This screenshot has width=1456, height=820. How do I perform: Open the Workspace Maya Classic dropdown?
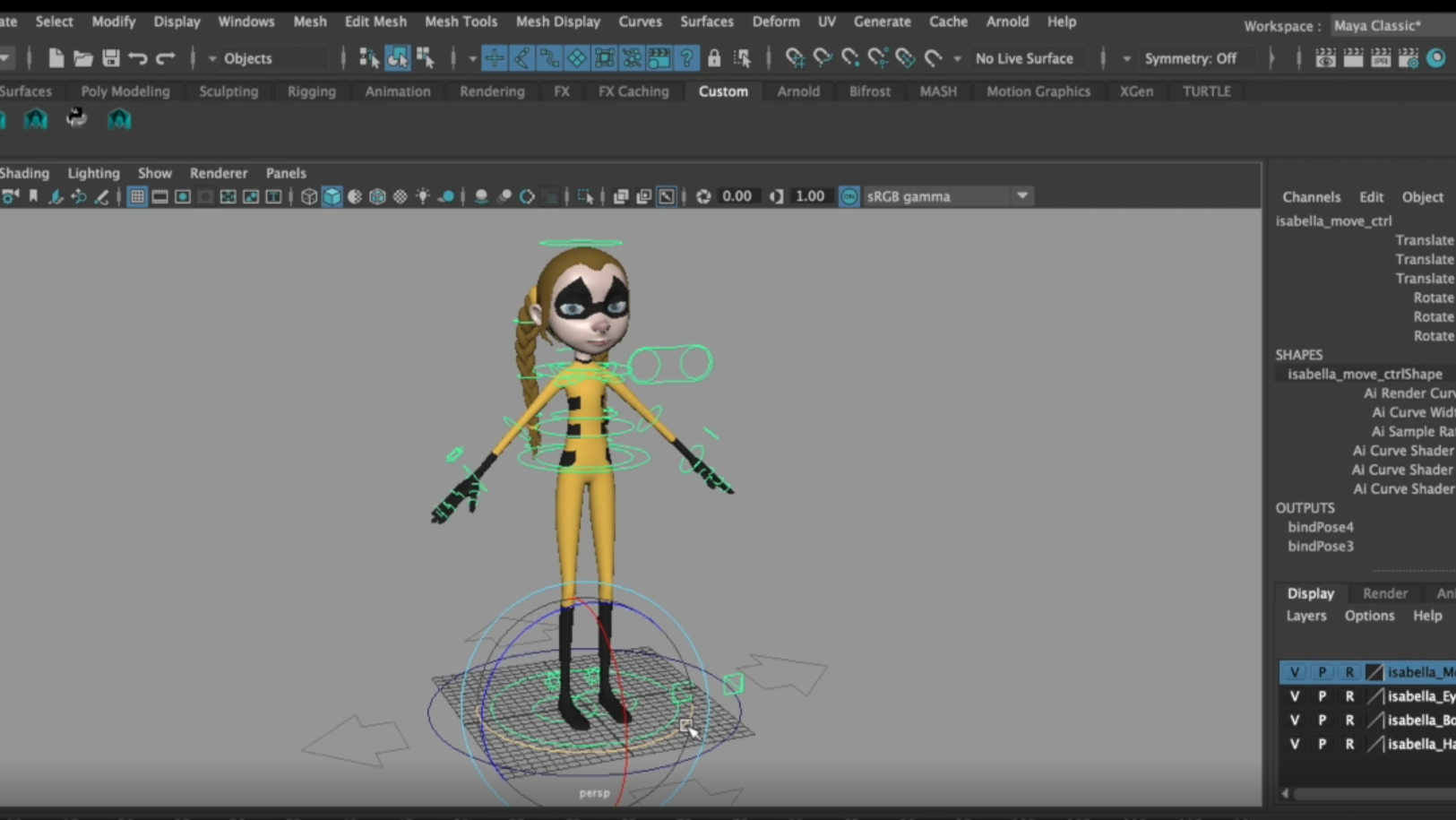point(1391,25)
